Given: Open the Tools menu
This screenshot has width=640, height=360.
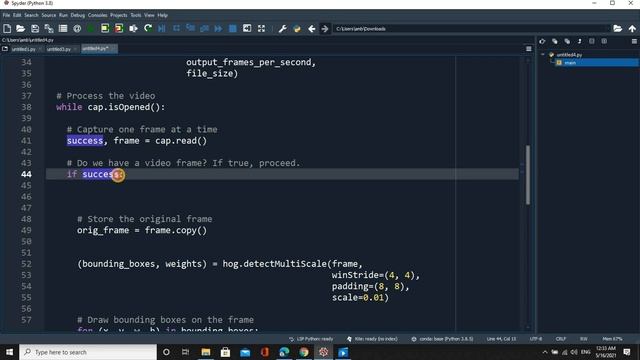Looking at the screenshot, I should pyautogui.click(x=136, y=15).
